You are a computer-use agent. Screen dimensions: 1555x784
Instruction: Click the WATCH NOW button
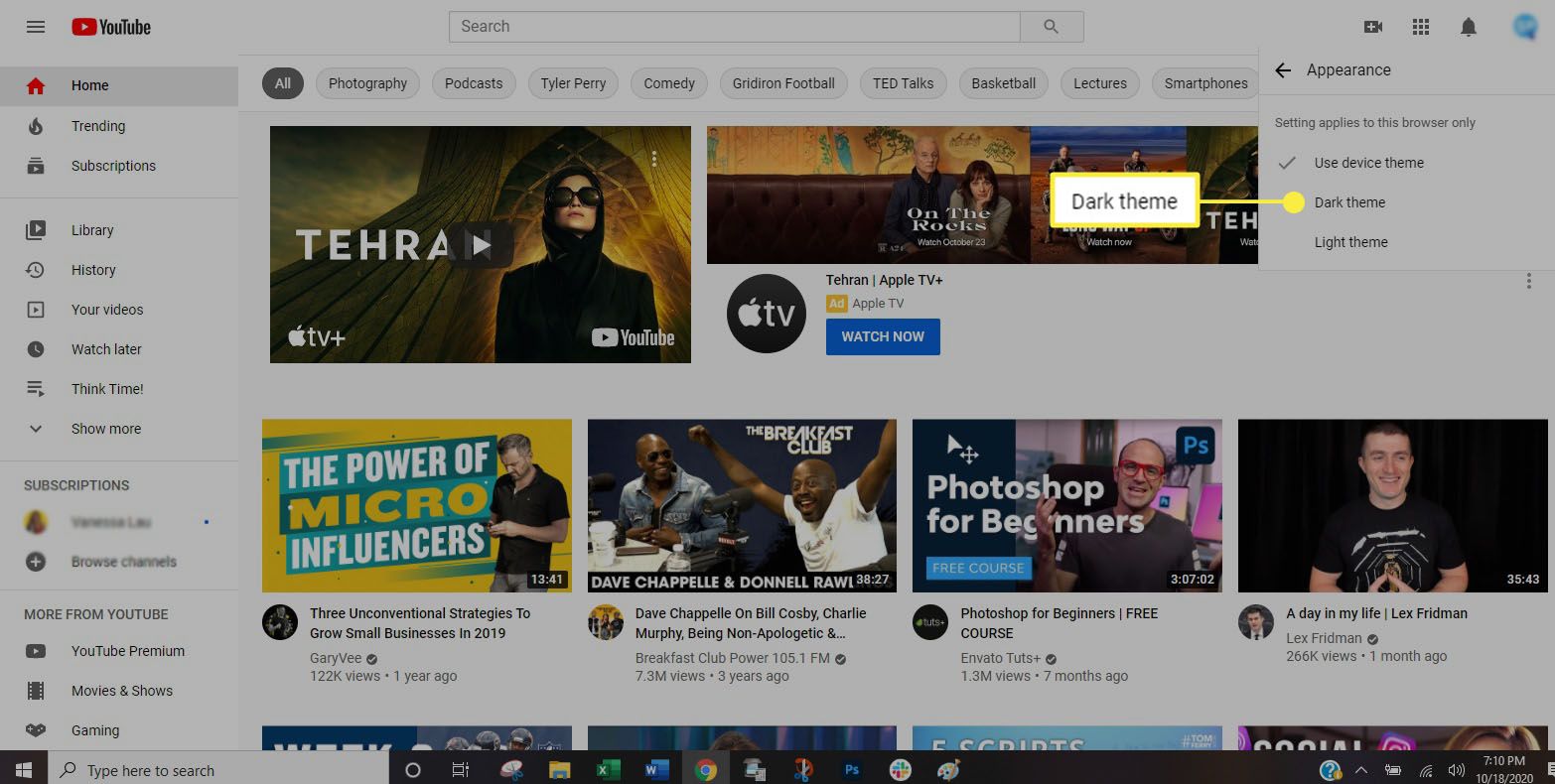coord(883,336)
